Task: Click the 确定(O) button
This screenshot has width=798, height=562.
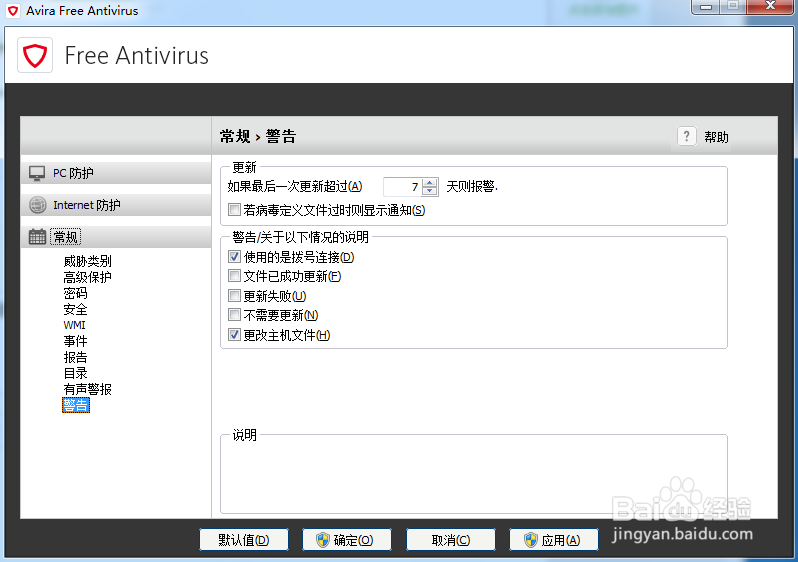Action: 347,540
